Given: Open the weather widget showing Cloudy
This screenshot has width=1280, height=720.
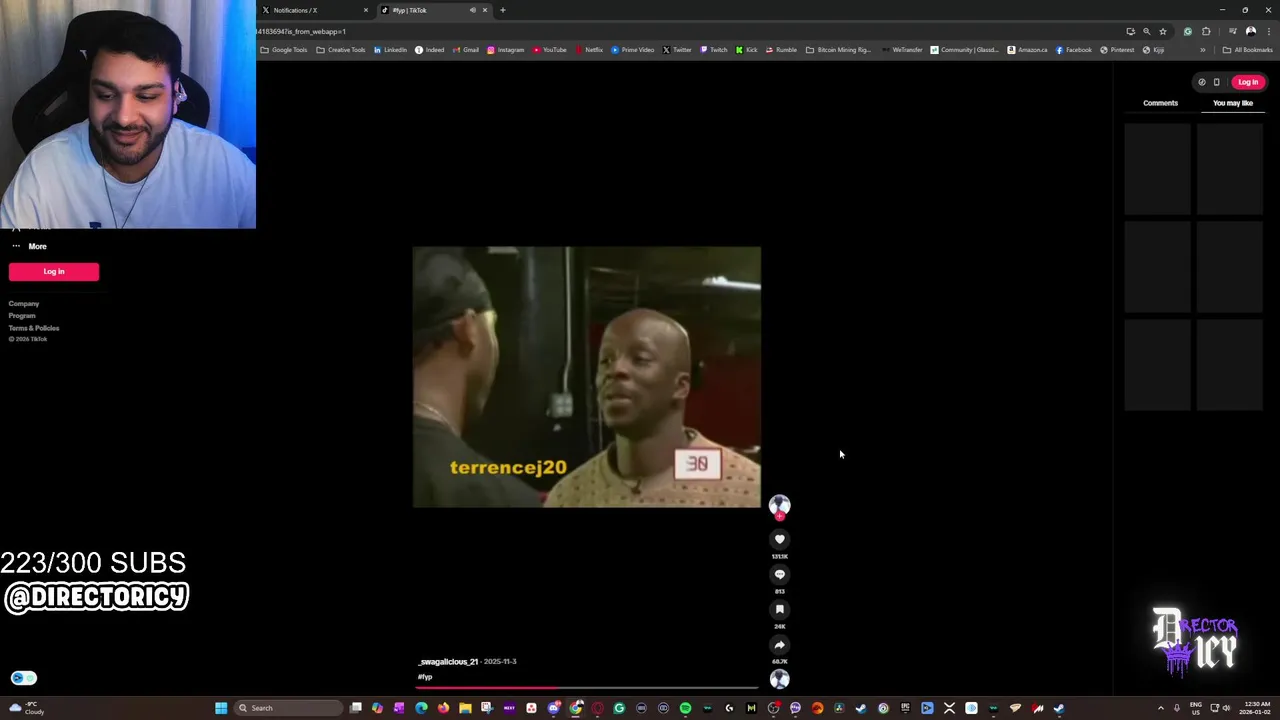Looking at the screenshot, I should 27,708.
